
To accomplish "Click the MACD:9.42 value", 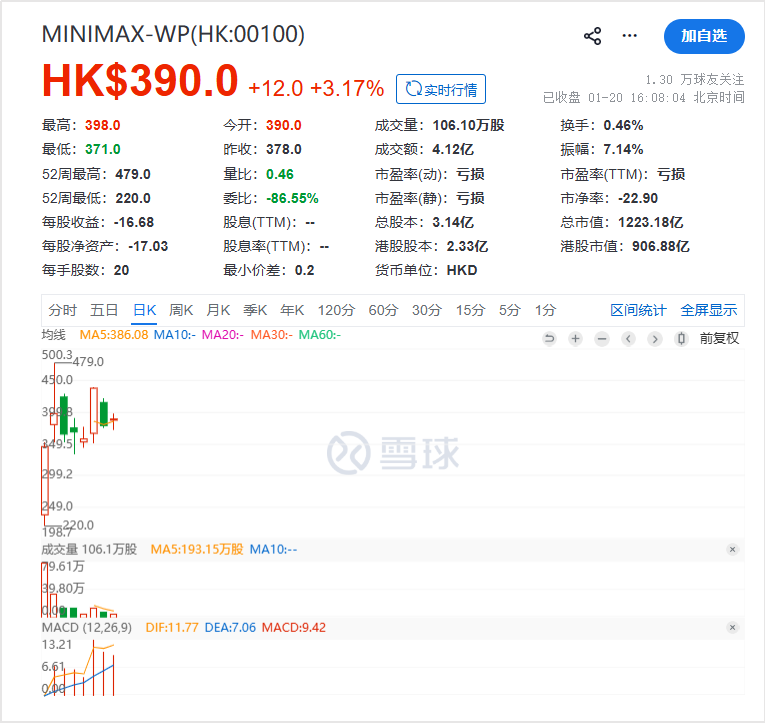I will click(x=294, y=627).
